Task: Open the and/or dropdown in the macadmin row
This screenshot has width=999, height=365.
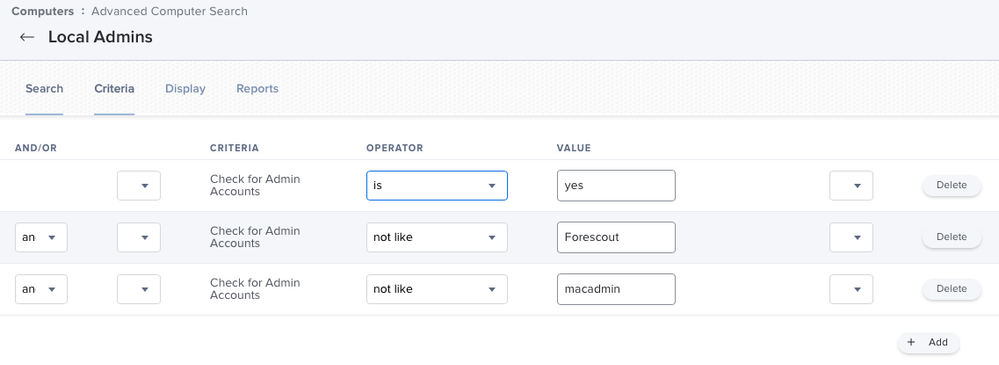Action: click(x=41, y=289)
